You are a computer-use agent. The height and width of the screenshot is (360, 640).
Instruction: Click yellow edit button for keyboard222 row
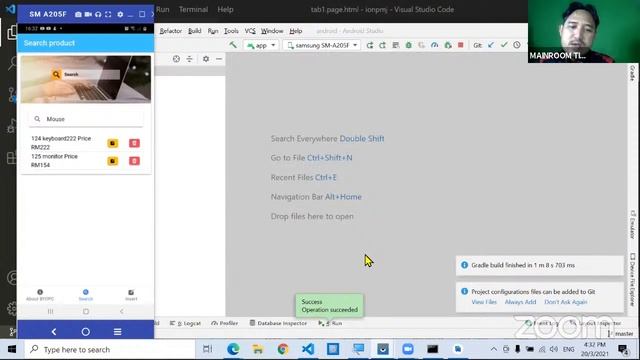(x=113, y=143)
